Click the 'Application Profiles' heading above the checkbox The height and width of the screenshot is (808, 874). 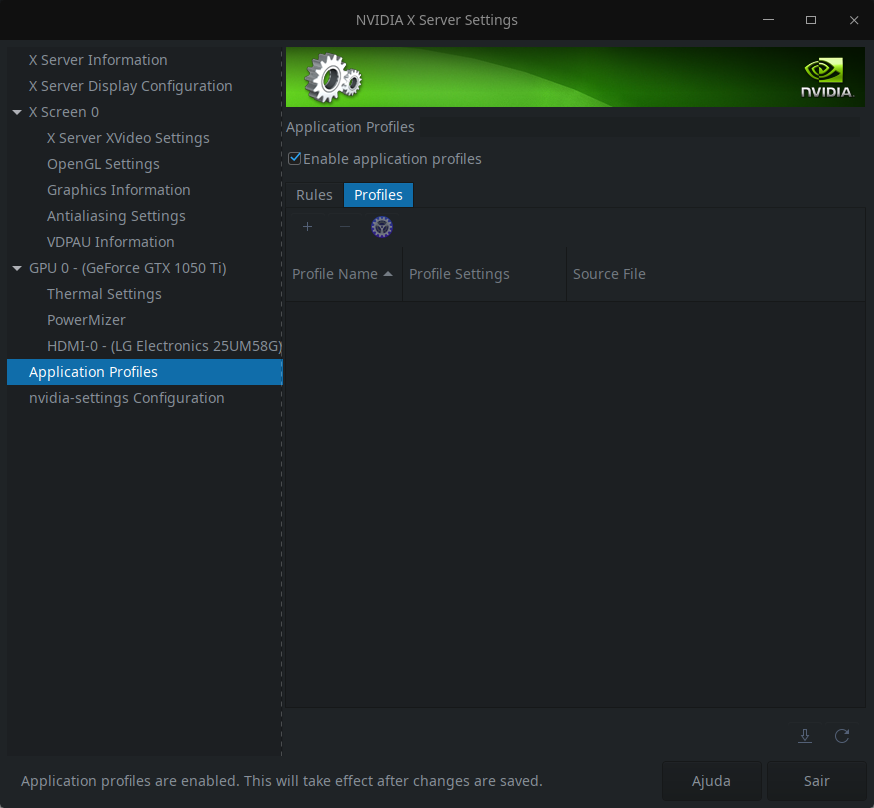tap(350, 127)
